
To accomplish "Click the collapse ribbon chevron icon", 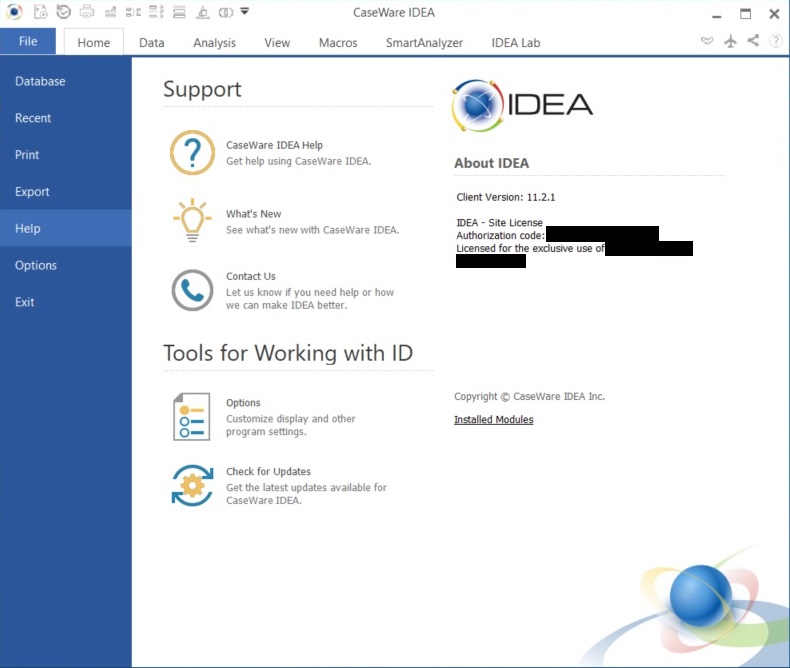I will pos(707,41).
